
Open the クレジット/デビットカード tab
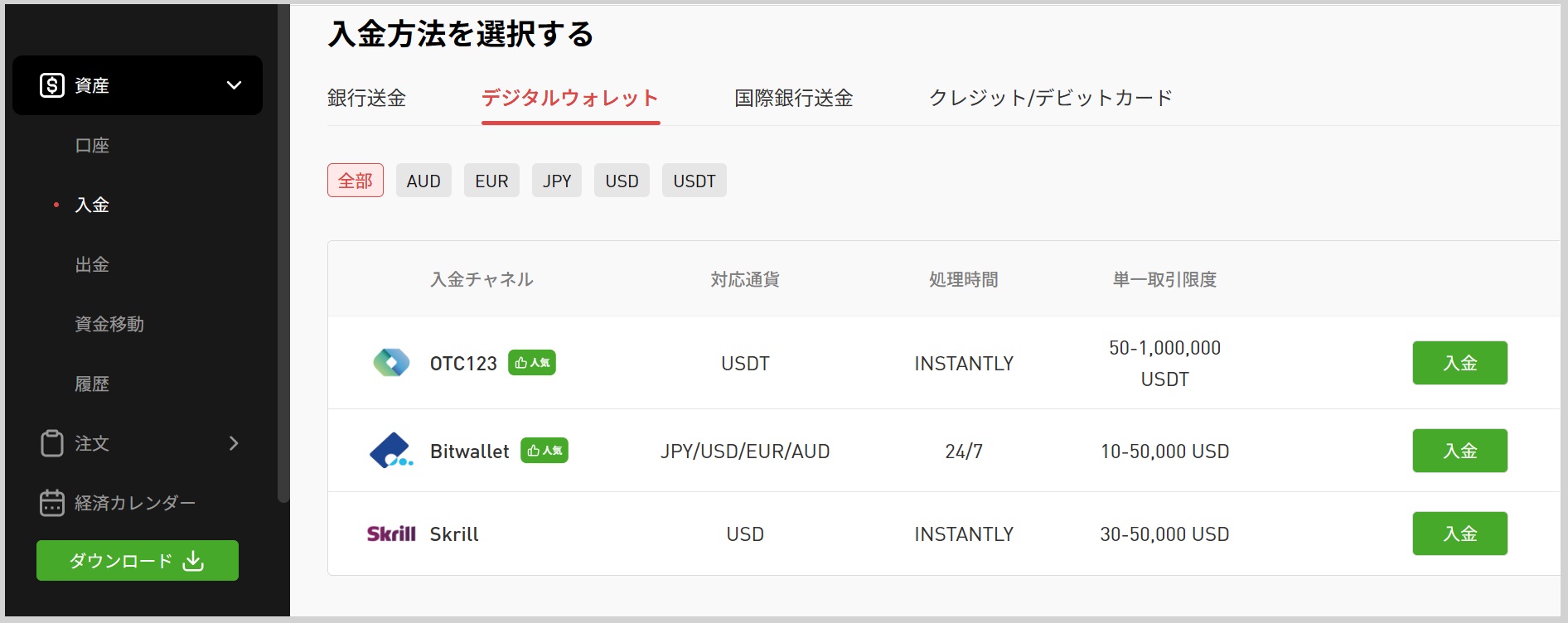coord(1050,98)
